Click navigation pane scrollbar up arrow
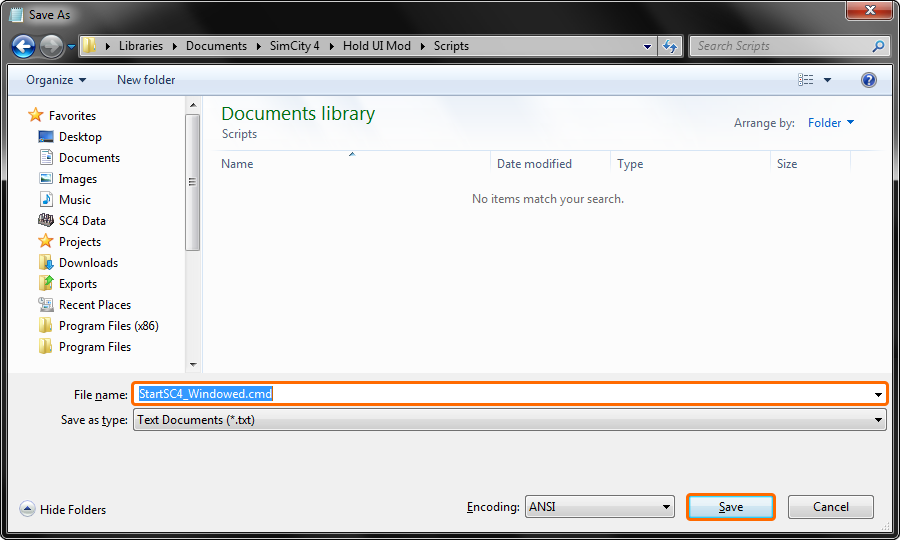This screenshot has width=900, height=540. click(x=193, y=105)
